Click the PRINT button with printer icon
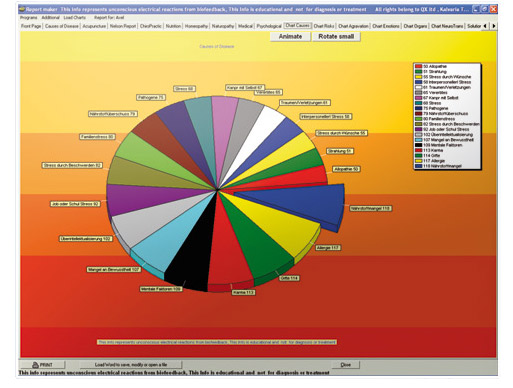This screenshot has width=513, height=388. [x=42, y=365]
